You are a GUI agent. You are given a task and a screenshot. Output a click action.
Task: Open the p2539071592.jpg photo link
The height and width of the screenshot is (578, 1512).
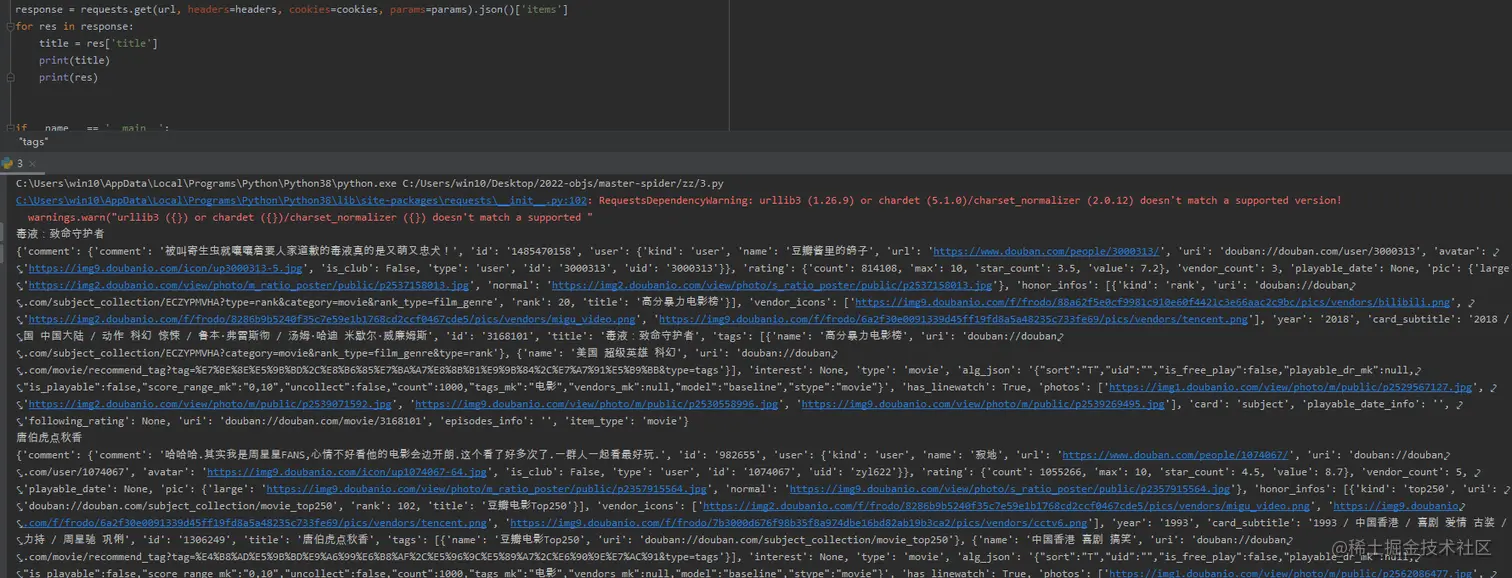pos(211,404)
